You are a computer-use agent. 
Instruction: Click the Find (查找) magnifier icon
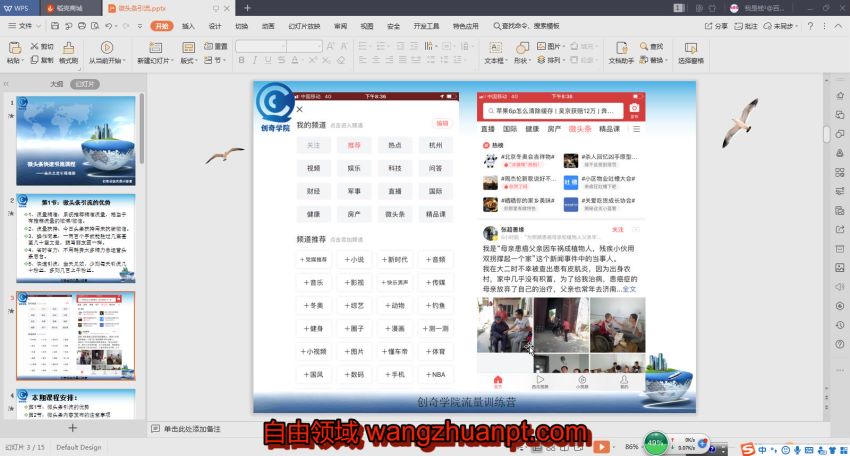coord(644,46)
